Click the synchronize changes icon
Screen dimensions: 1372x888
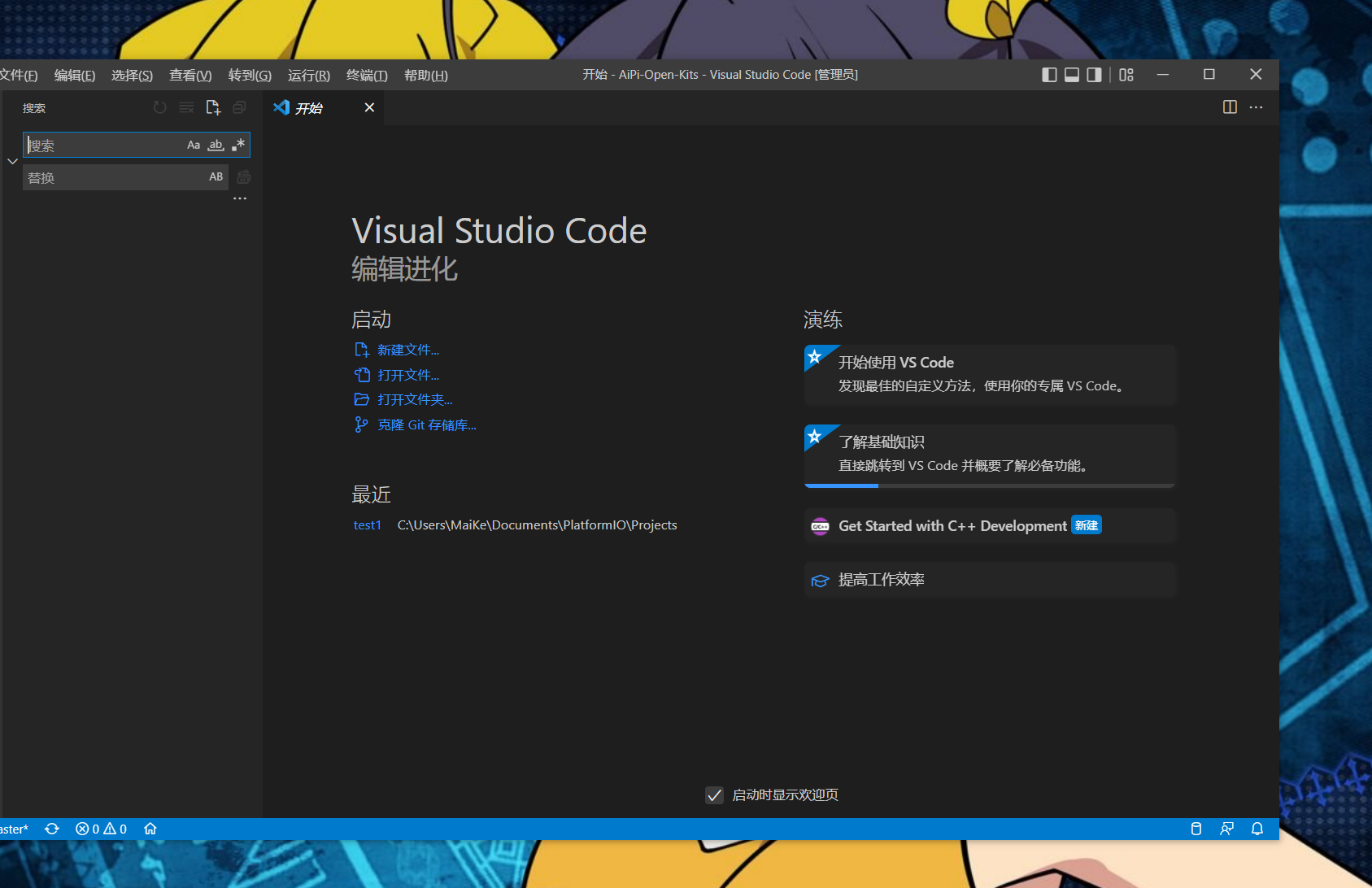click(52, 829)
